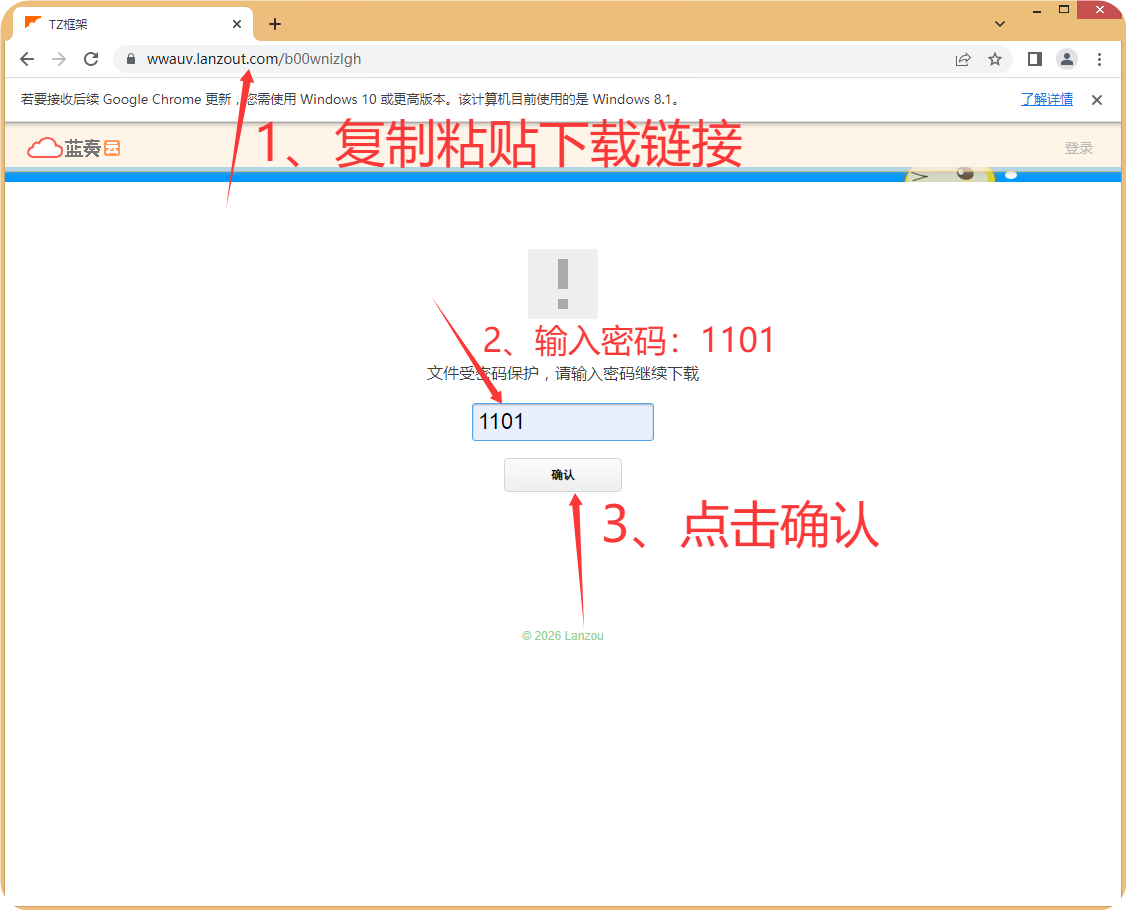Click the exclamation mark warning image
Image resolution: width=1126 pixels, height=910 pixels.
click(563, 284)
